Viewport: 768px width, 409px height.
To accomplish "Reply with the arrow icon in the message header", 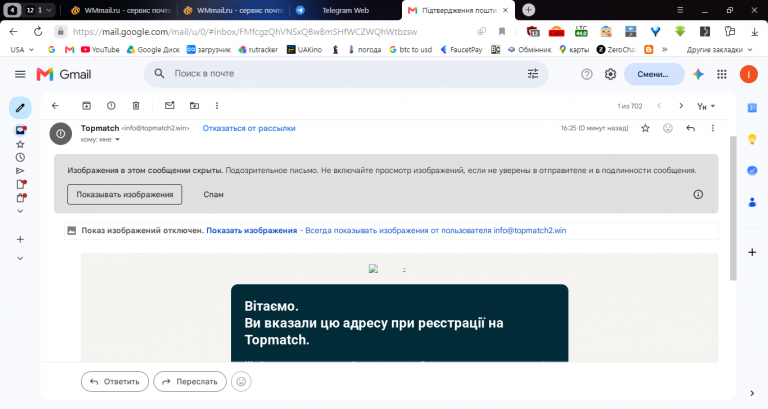I will 691,128.
